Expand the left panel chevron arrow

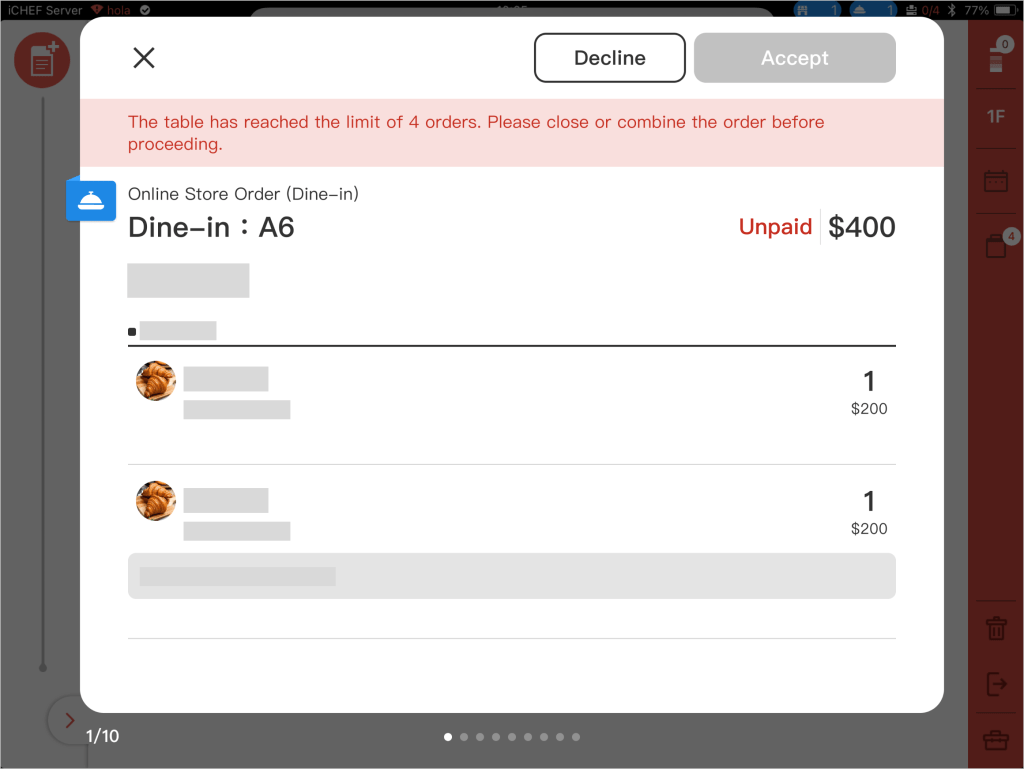click(x=69, y=720)
